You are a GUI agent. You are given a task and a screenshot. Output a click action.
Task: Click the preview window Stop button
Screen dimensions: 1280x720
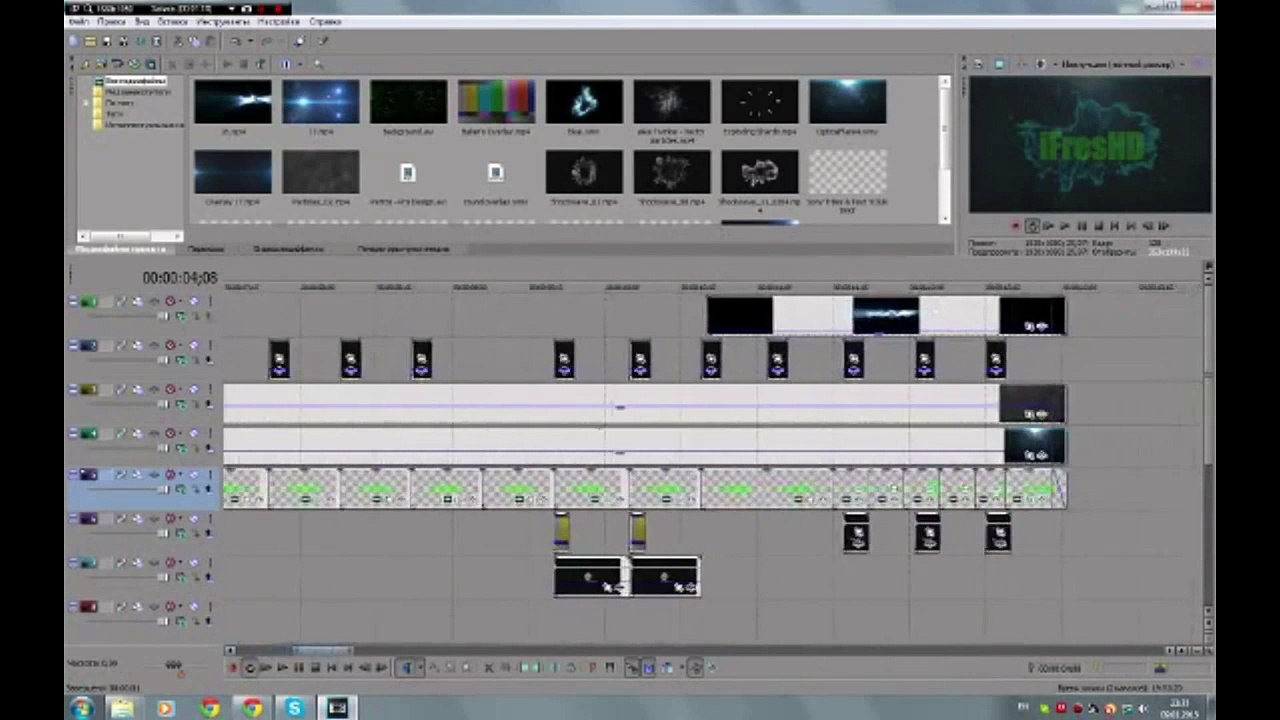pos(1098,226)
